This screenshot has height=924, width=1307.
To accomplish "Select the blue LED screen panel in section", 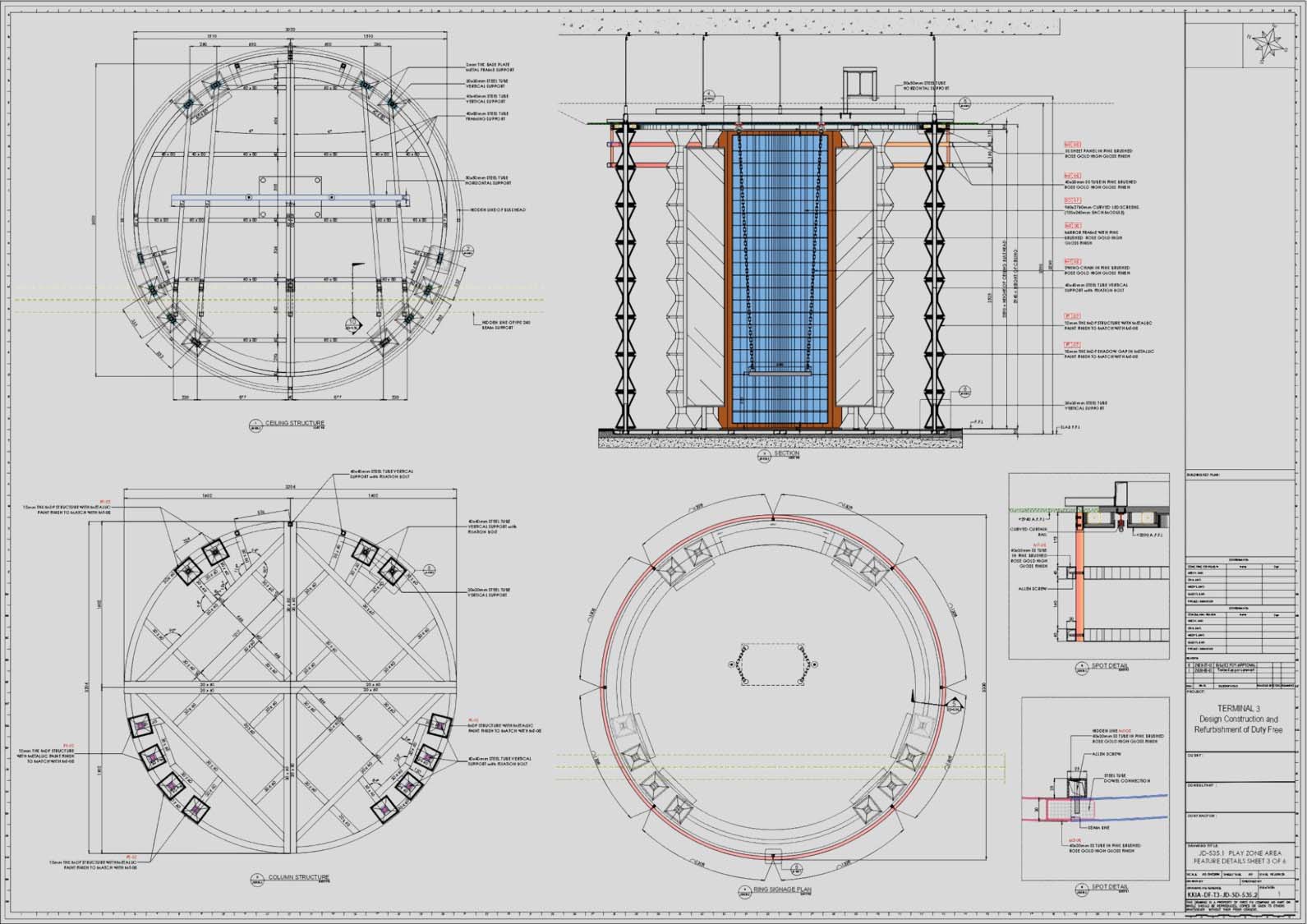I will tap(777, 279).
